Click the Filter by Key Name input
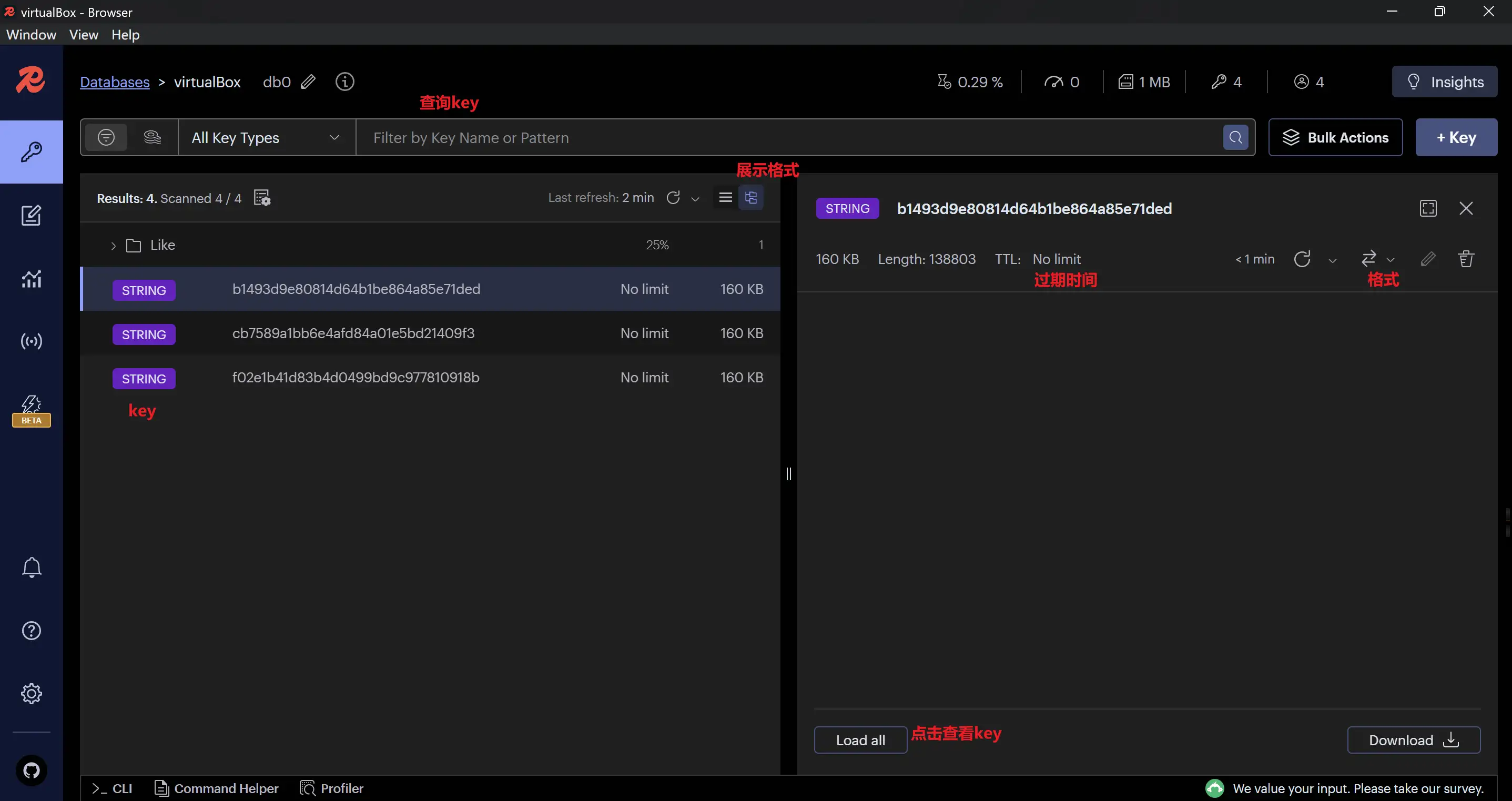Image resolution: width=1512 pixels, height=801 pixels. click(789, 137)
